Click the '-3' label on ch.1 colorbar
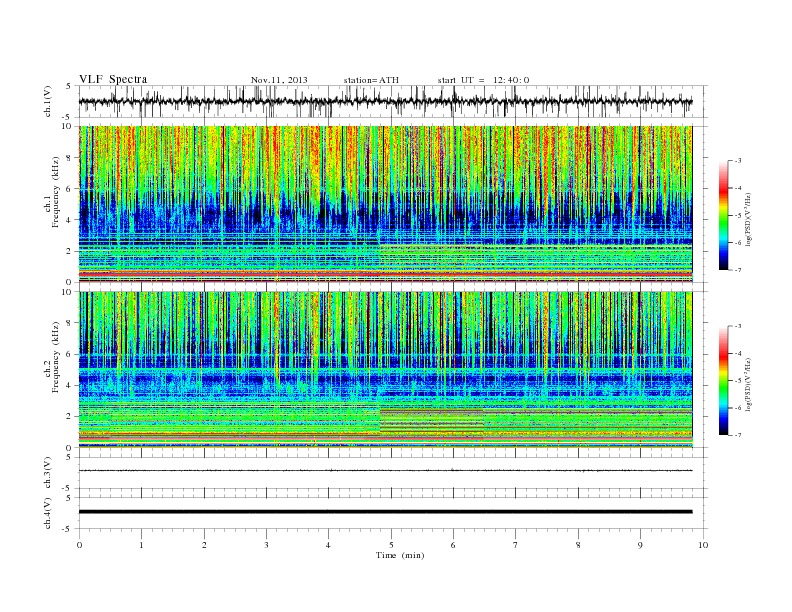 coord(738,161)
